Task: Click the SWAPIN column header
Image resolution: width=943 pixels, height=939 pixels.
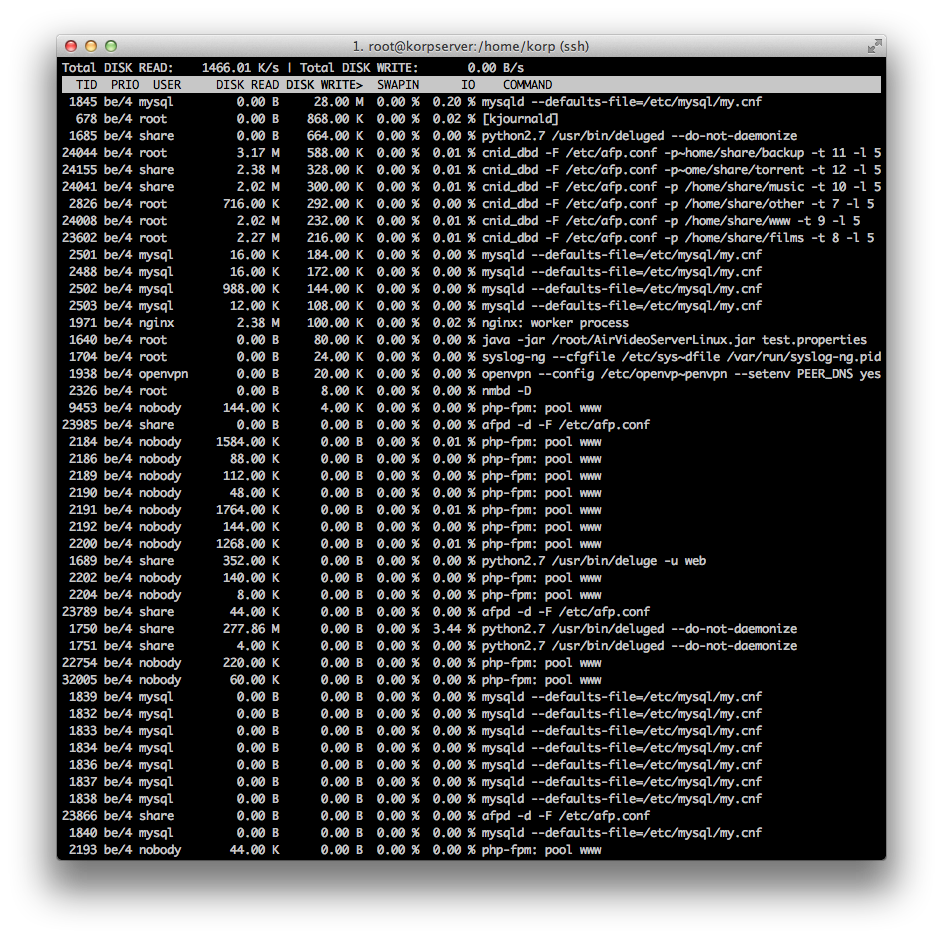Action: click(398, 85)
